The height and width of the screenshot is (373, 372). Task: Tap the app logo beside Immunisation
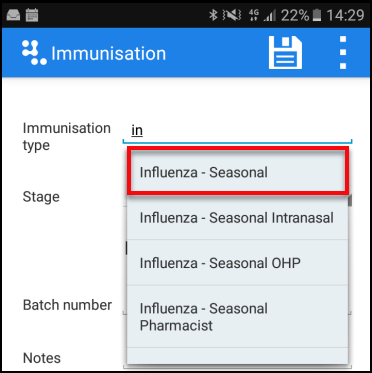click(x=34, y=53)
